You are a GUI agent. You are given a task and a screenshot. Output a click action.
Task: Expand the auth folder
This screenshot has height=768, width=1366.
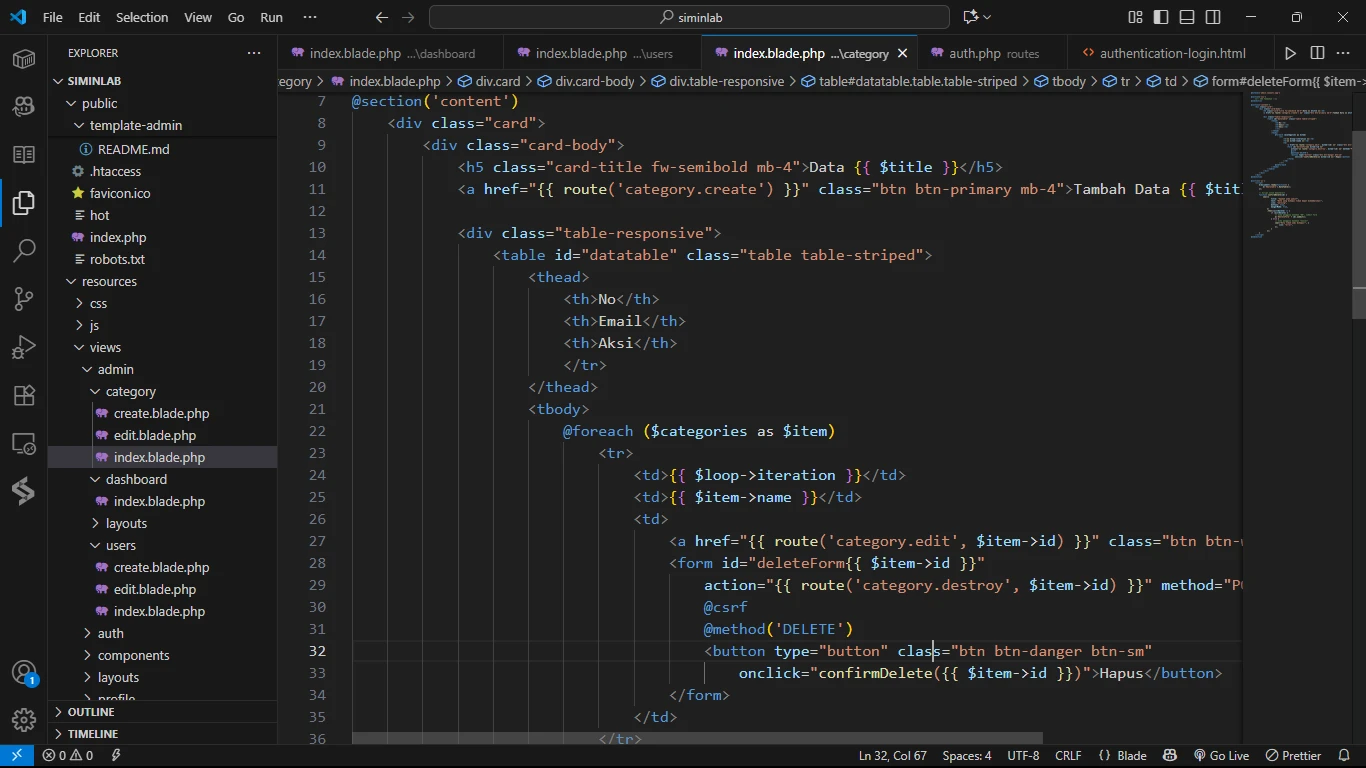(x=110, y=633)
